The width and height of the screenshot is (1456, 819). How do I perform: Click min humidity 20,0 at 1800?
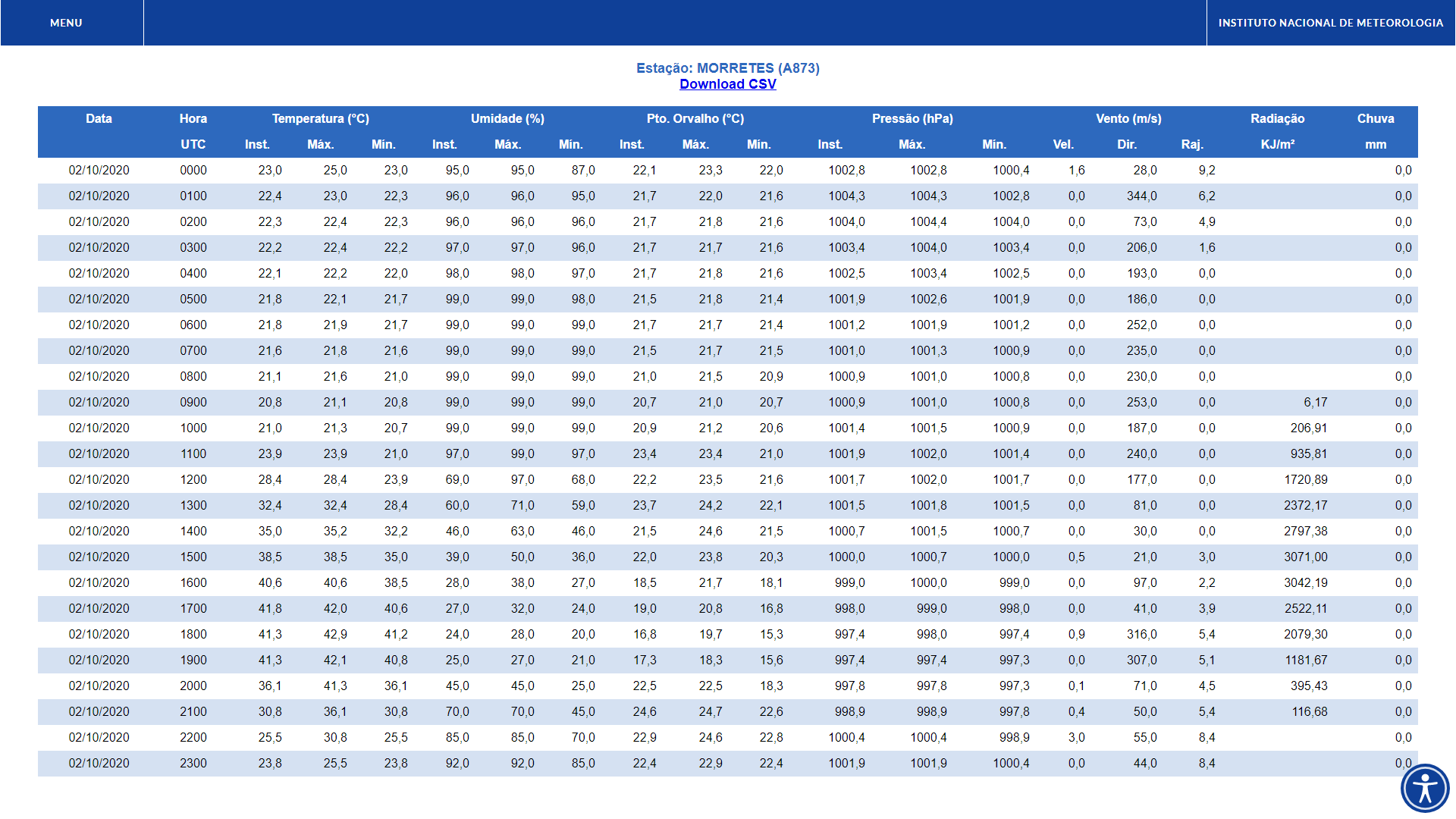point(582,634)
